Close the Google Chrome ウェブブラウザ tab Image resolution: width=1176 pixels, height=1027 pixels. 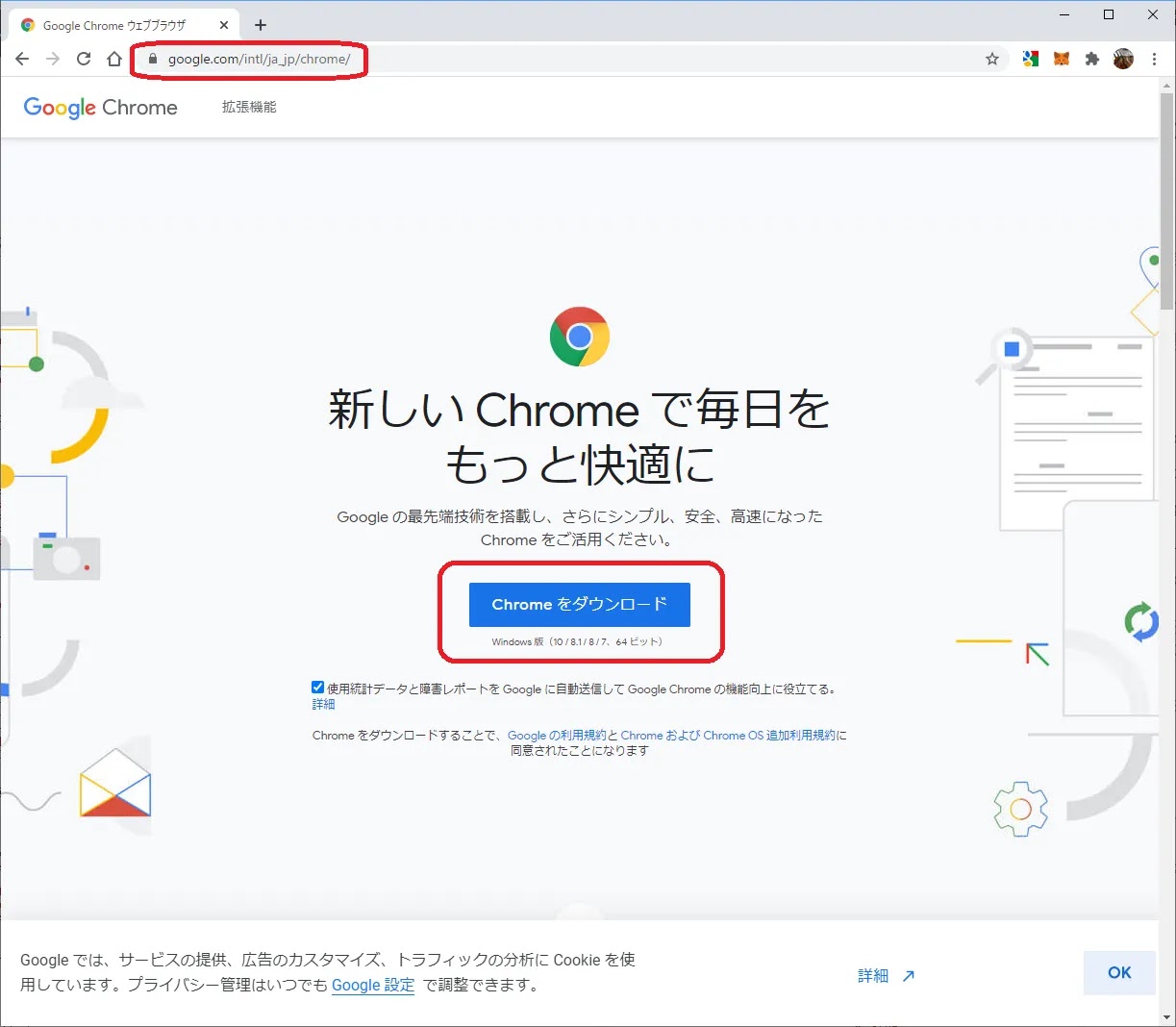[x=223, y=25]
